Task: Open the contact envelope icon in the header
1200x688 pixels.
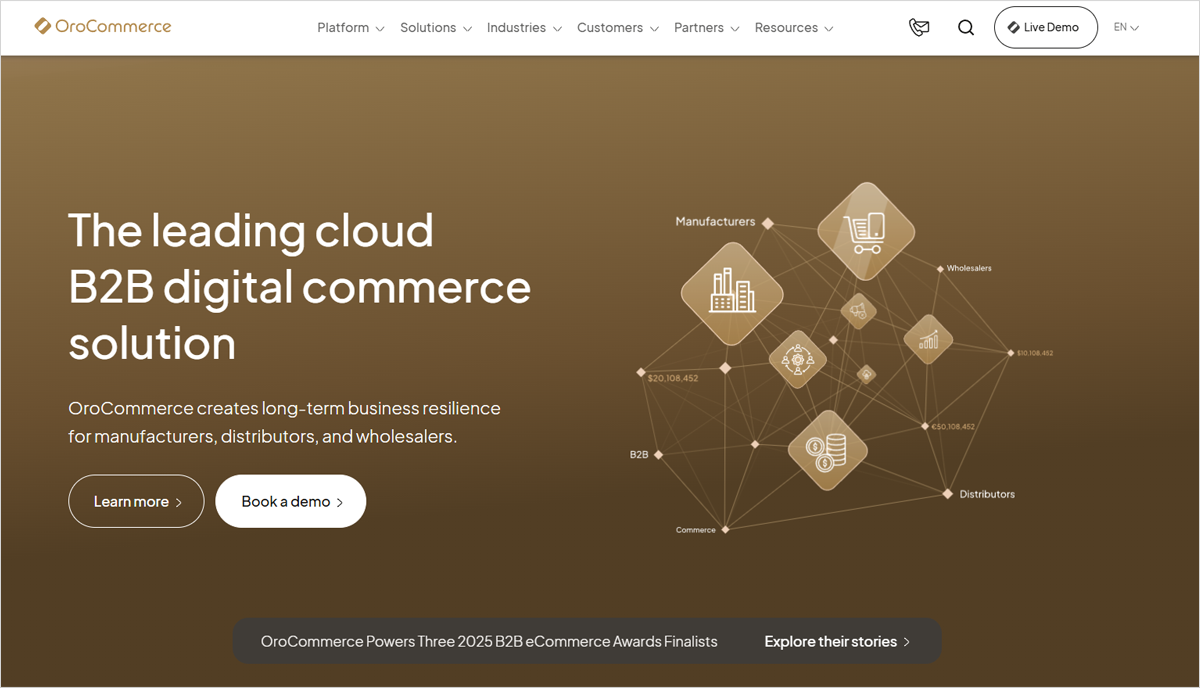Action: 919,28
